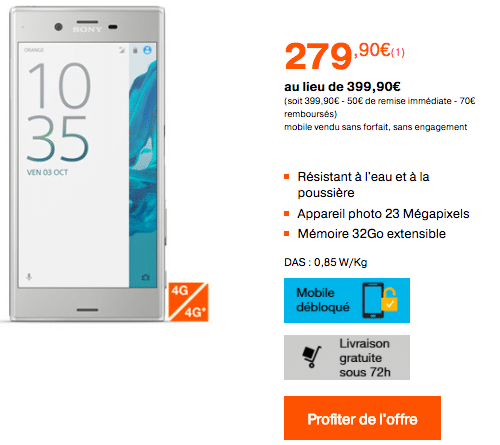Click the SONY logo on the phone
The width and height of the screenshot is (500, 445).
(87, 30)
